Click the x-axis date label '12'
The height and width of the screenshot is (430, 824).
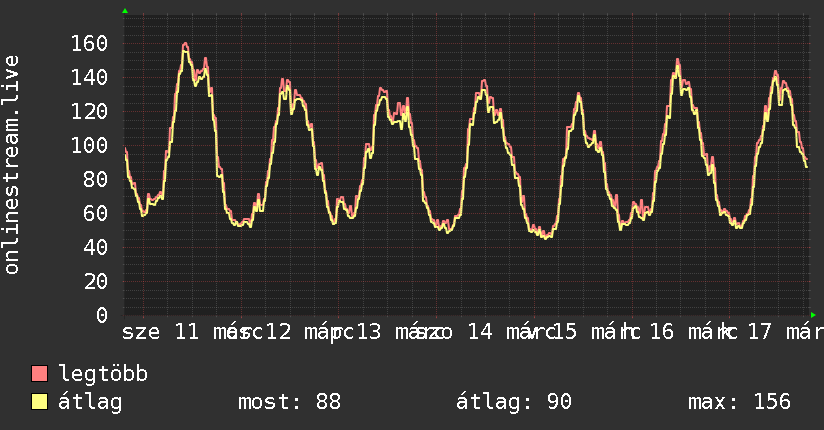tap(279, 332)
